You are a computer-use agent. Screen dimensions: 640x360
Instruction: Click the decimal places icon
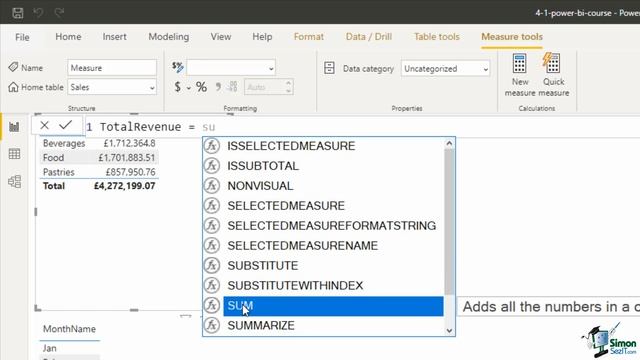pos(233,87)
